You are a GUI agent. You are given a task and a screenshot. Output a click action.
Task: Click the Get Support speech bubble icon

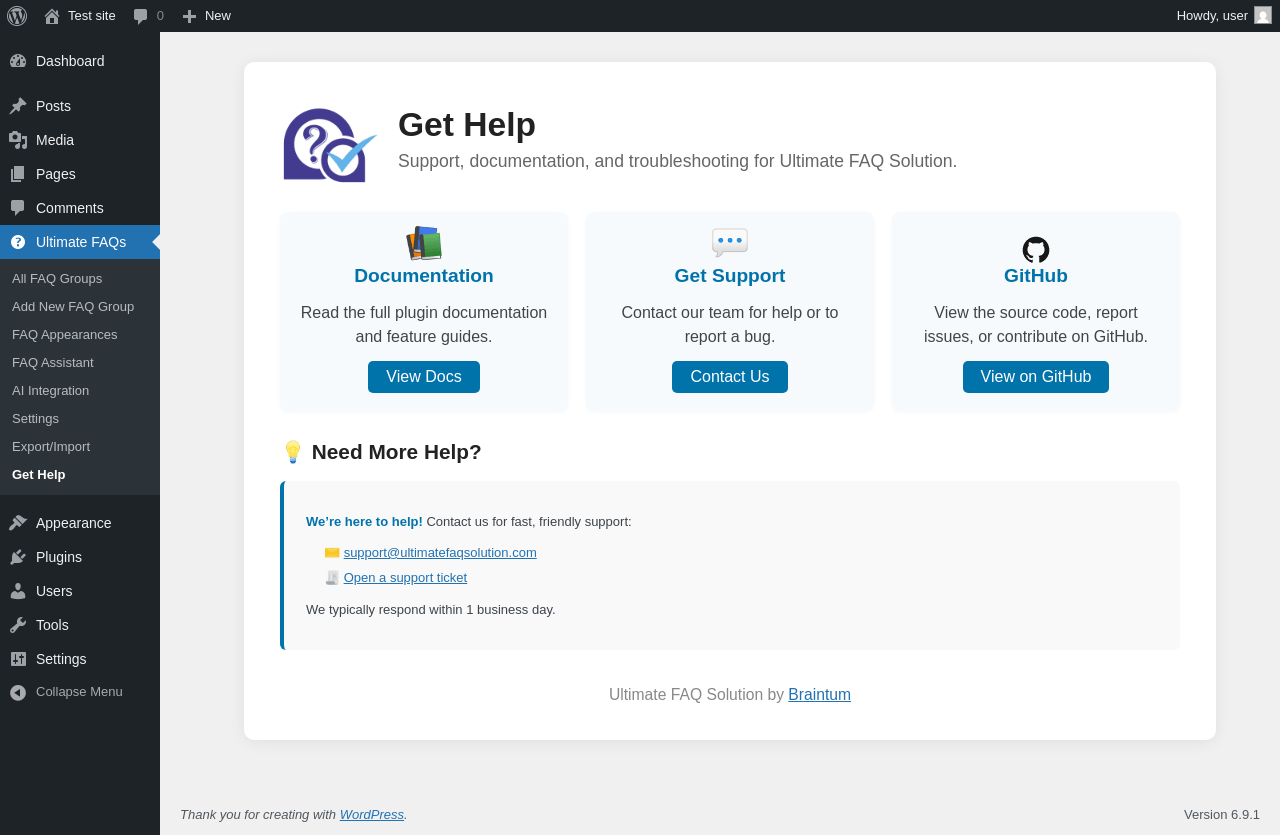pos(730,243)
